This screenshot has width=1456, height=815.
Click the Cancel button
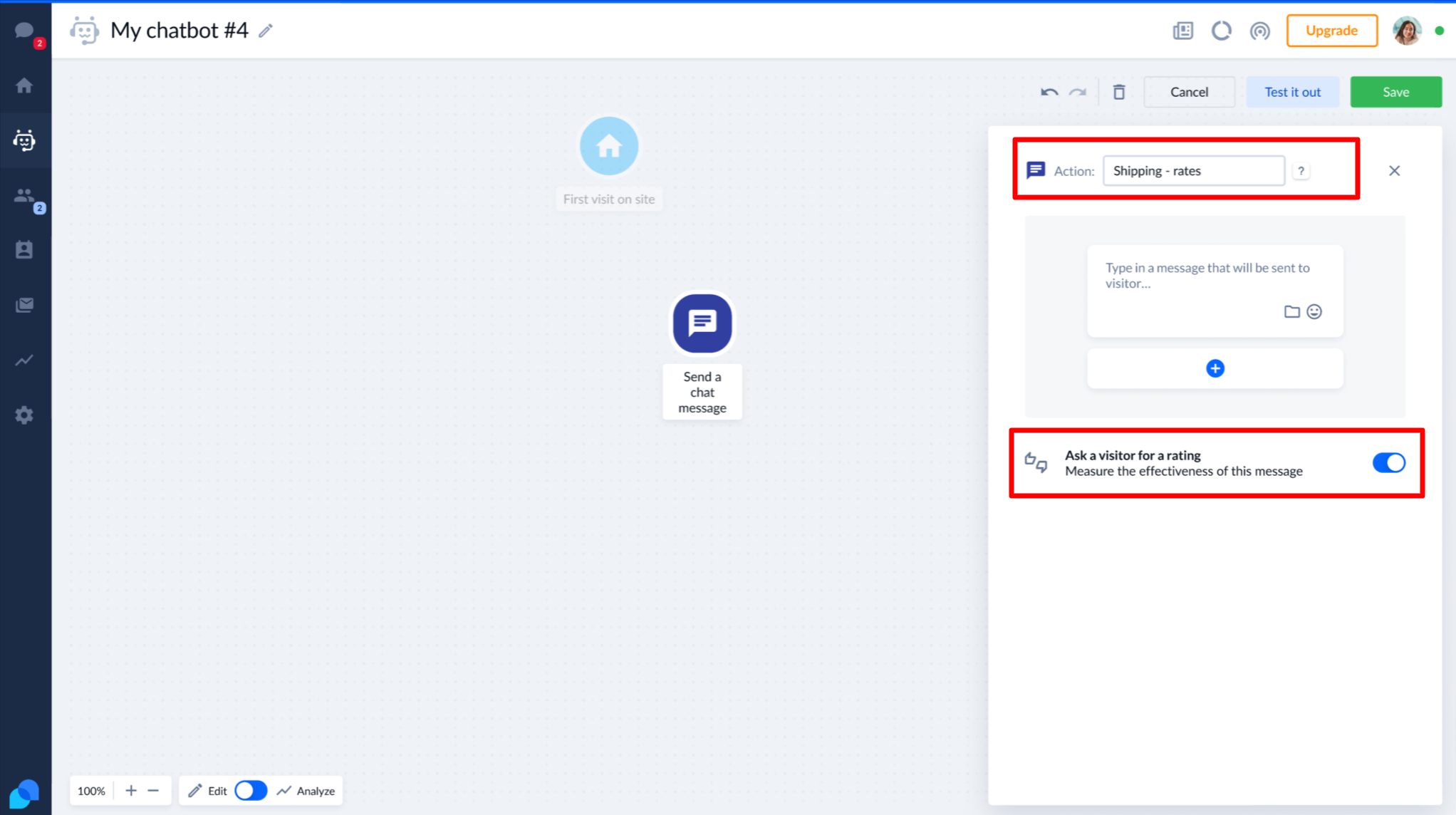(1189, 92)
